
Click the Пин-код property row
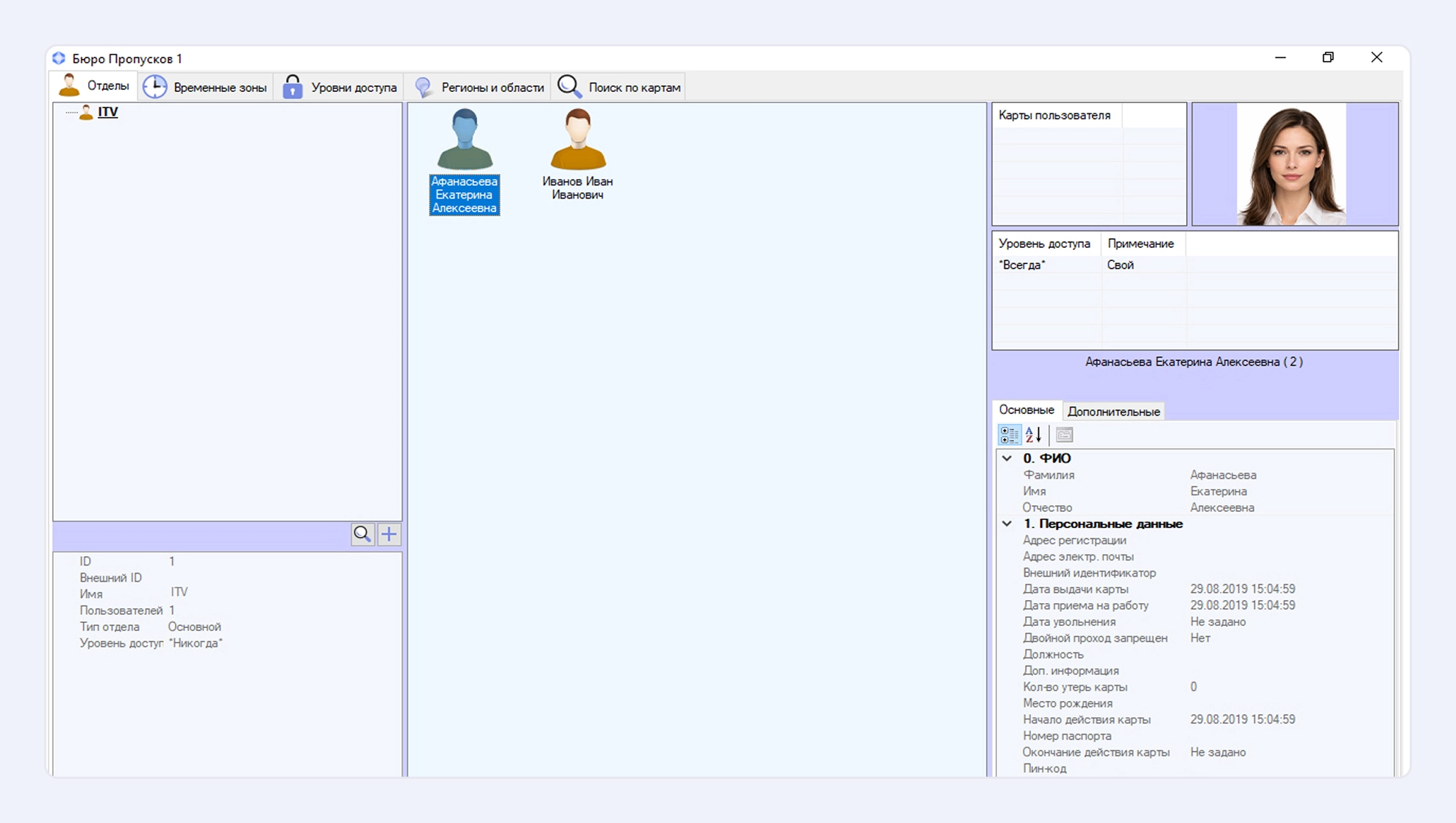[1194, 769]
